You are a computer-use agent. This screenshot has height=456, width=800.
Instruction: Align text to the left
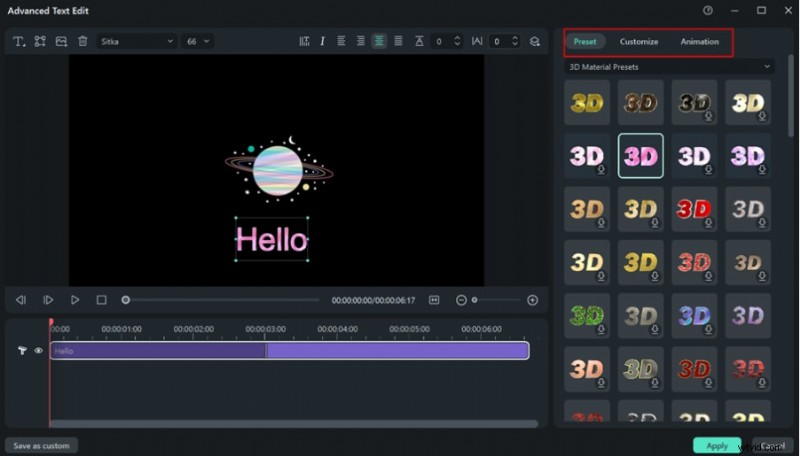(341, 41)
